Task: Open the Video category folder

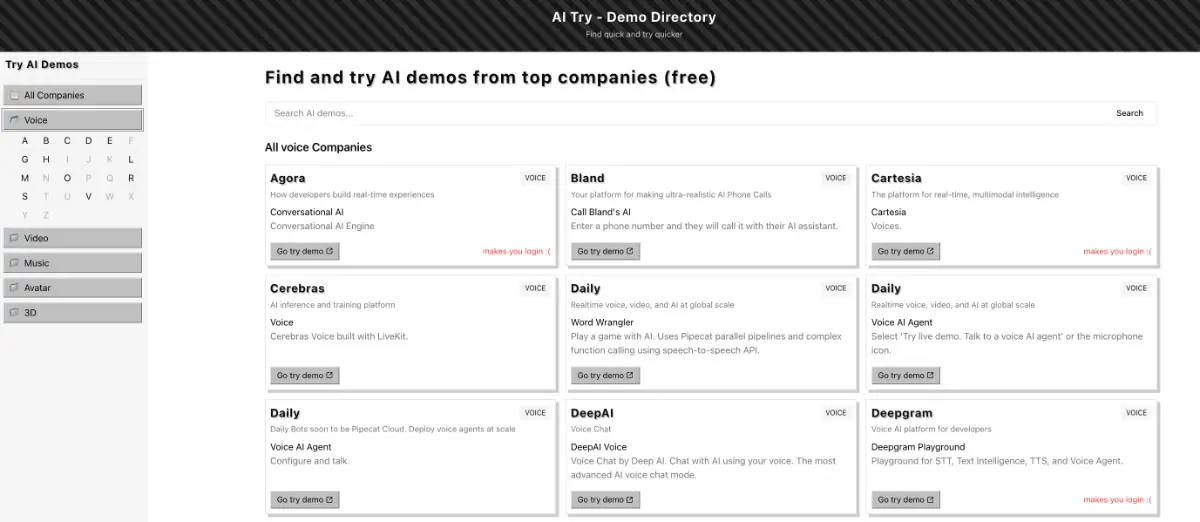Action: pyautogui.click(x=72, y=238)
